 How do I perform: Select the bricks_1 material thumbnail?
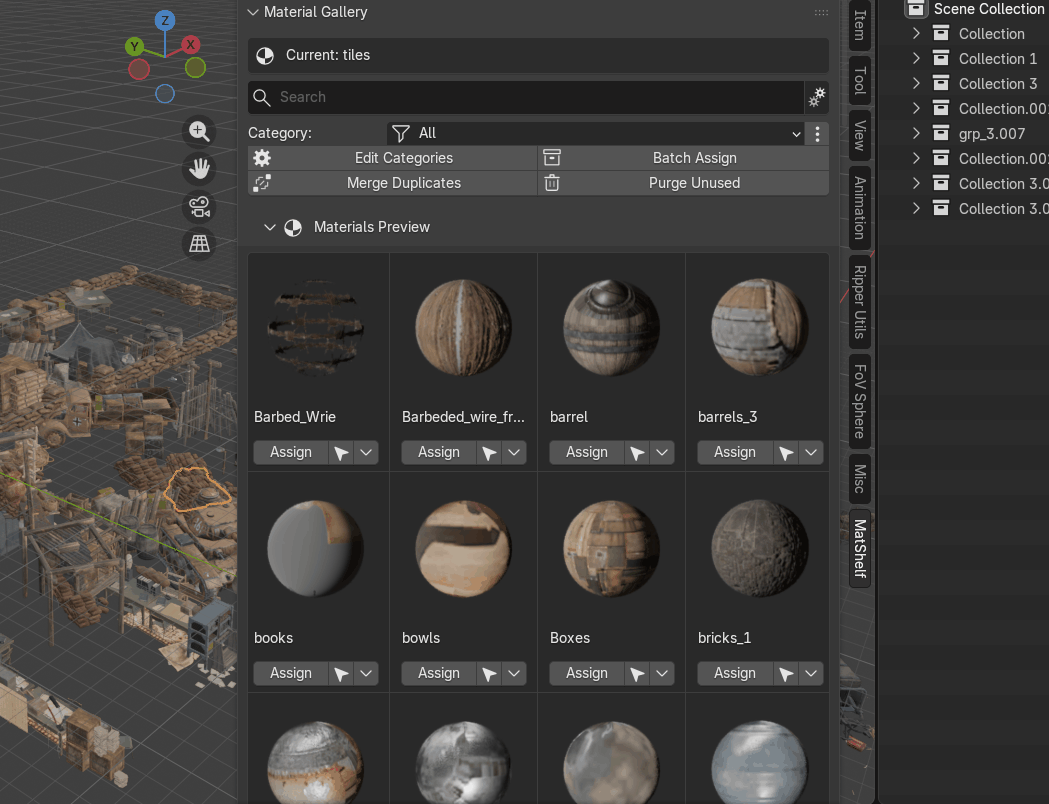click(759, 548)
